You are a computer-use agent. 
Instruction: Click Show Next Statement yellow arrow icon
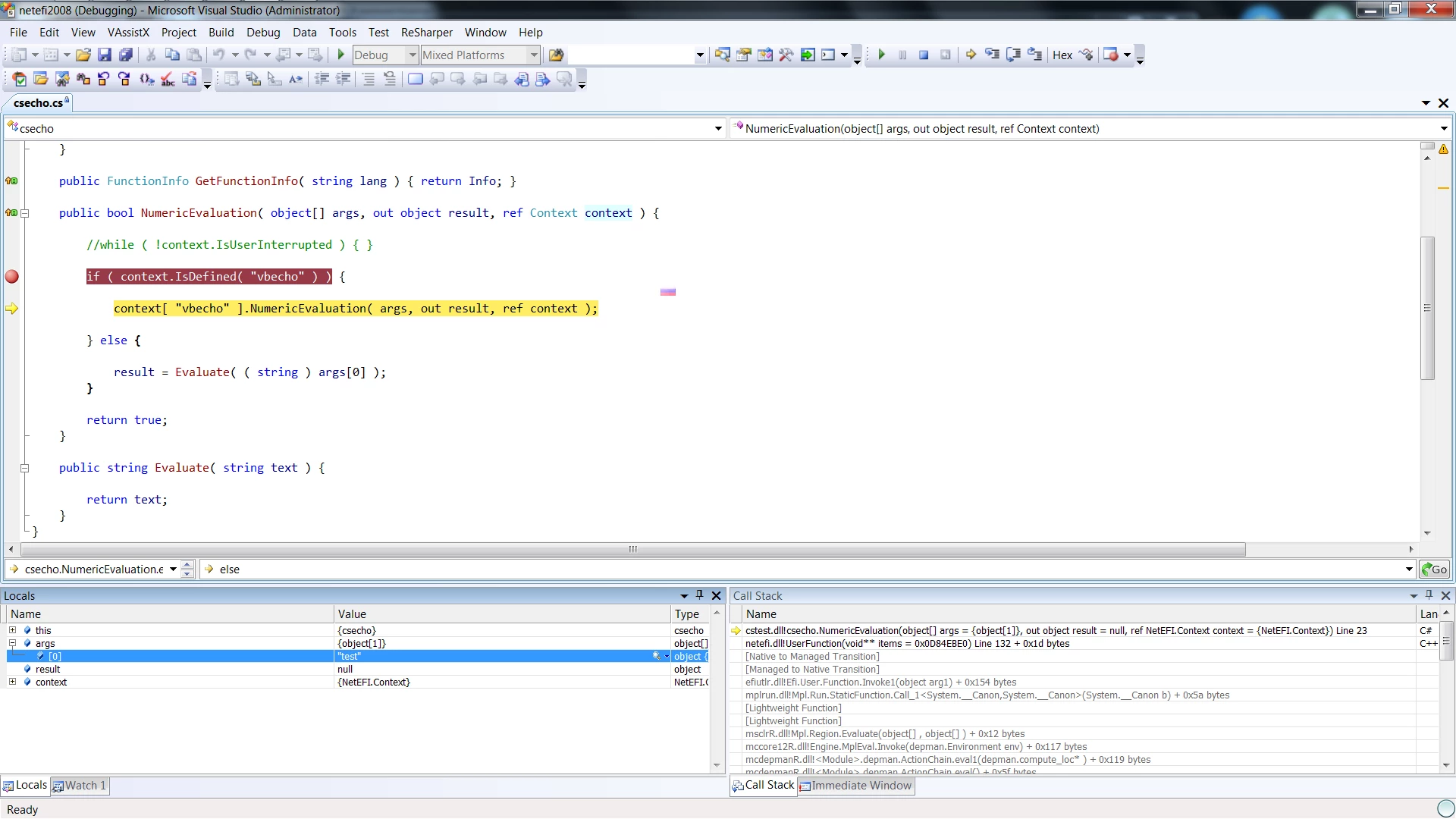coord(971,55)
